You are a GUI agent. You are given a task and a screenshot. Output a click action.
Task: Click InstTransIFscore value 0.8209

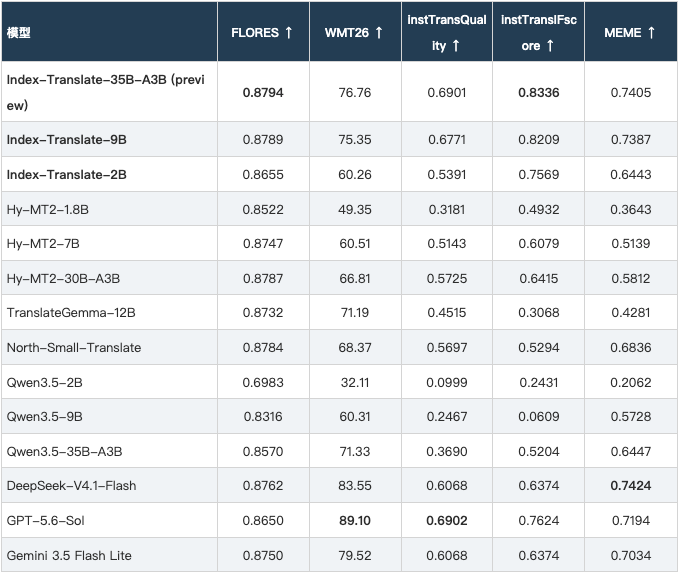point(539,140)
